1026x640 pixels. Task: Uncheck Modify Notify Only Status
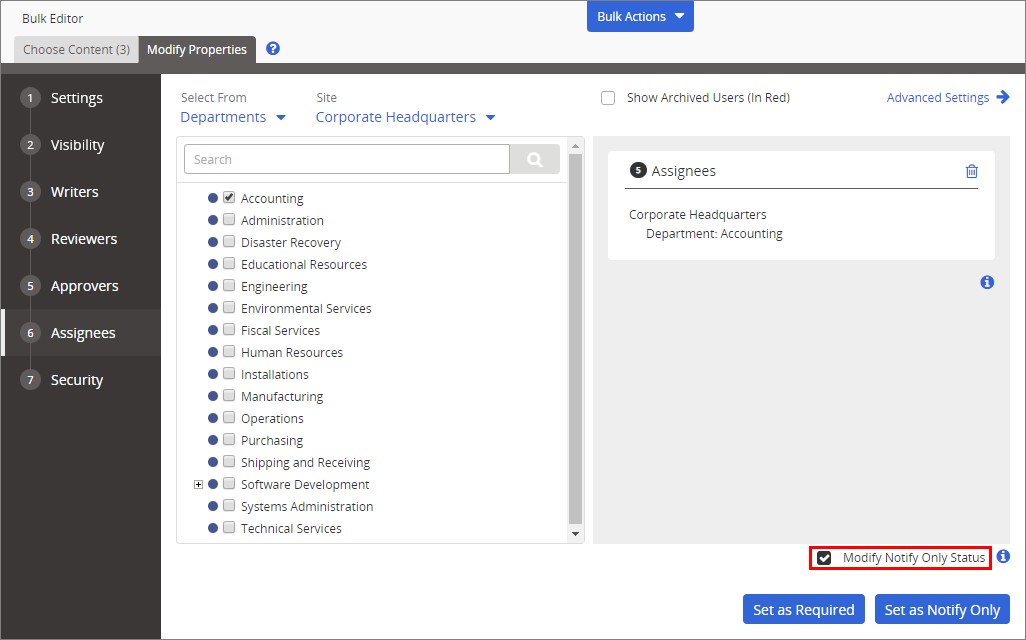[x=824, y=558]
